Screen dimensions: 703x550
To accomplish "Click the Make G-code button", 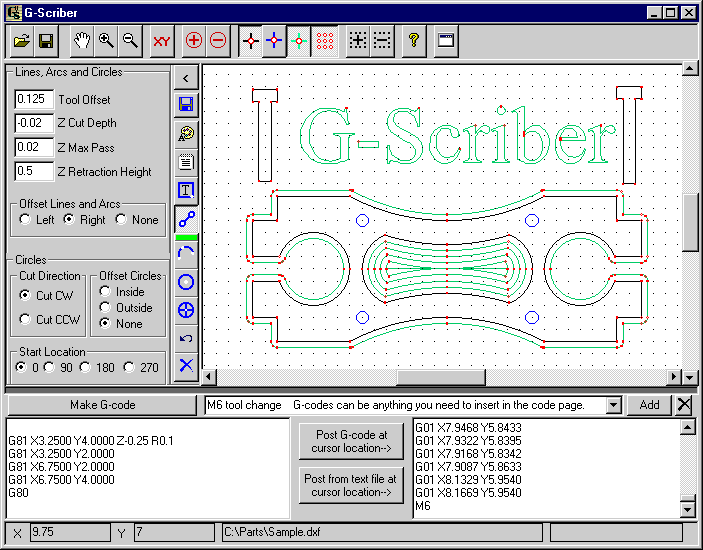I will coord(102,405).
